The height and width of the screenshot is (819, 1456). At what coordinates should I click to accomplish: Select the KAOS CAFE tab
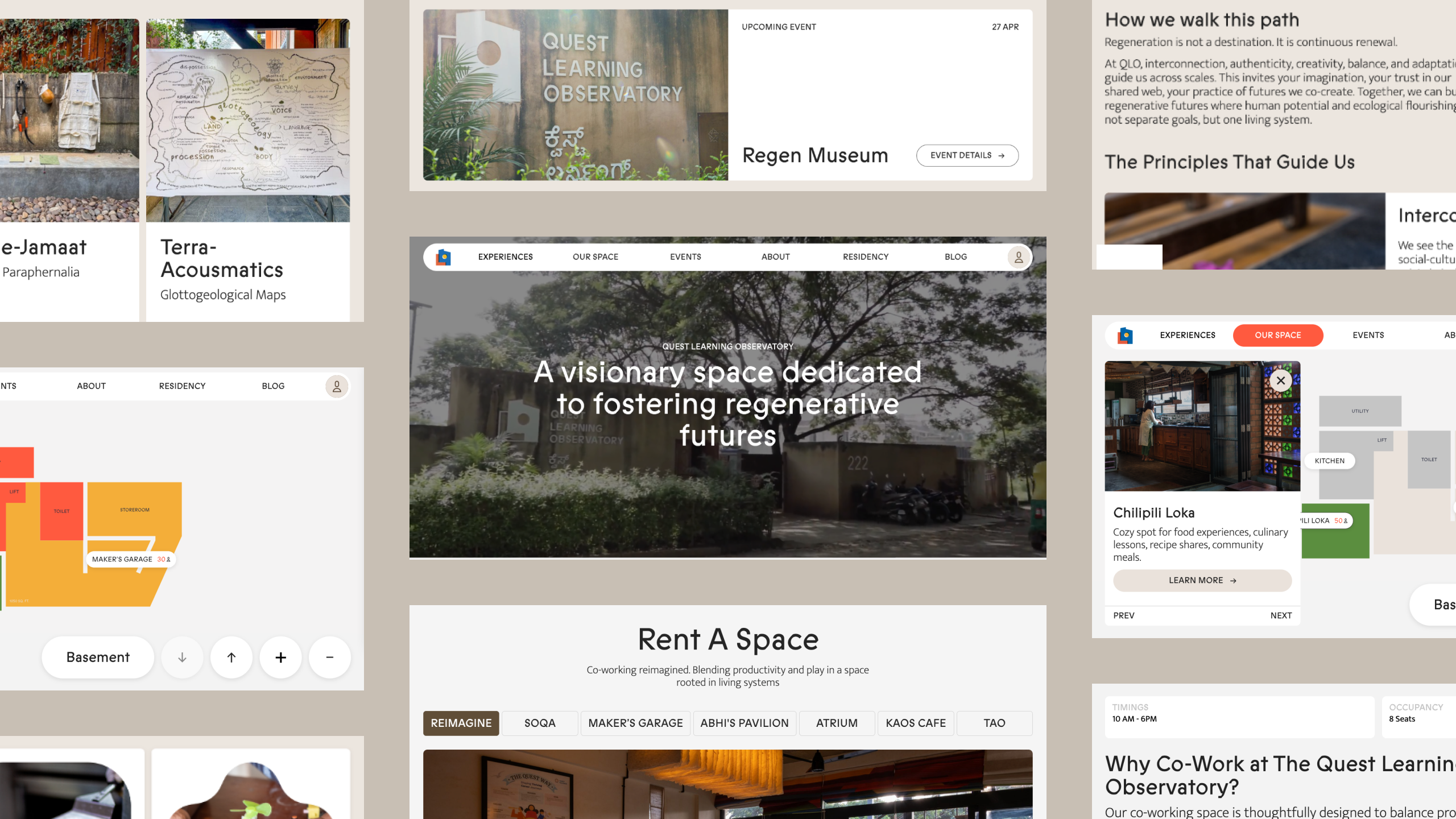click(916, 723)
